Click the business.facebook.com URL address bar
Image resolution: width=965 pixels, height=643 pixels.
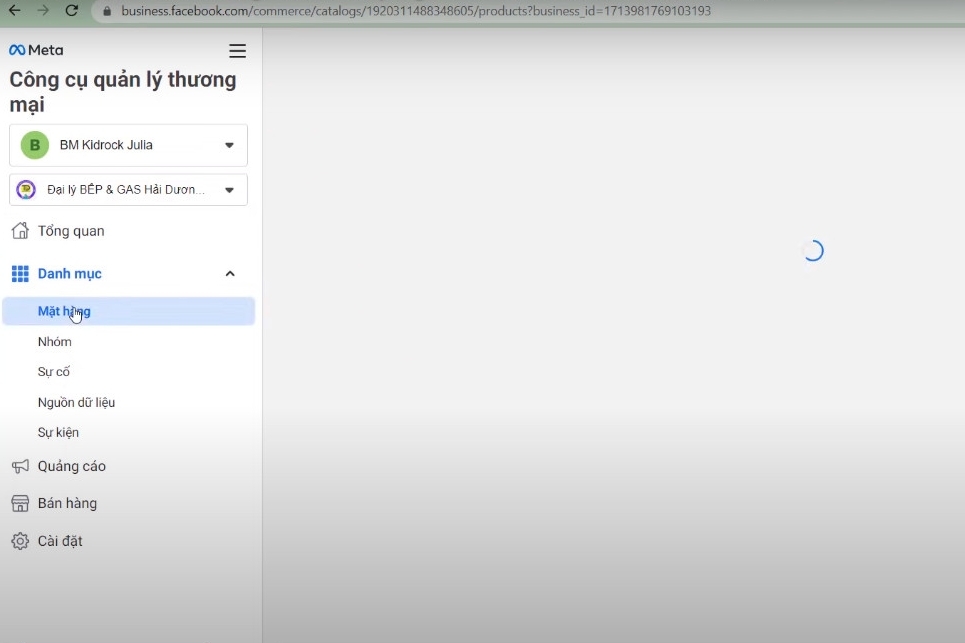(x=415, y=11)
